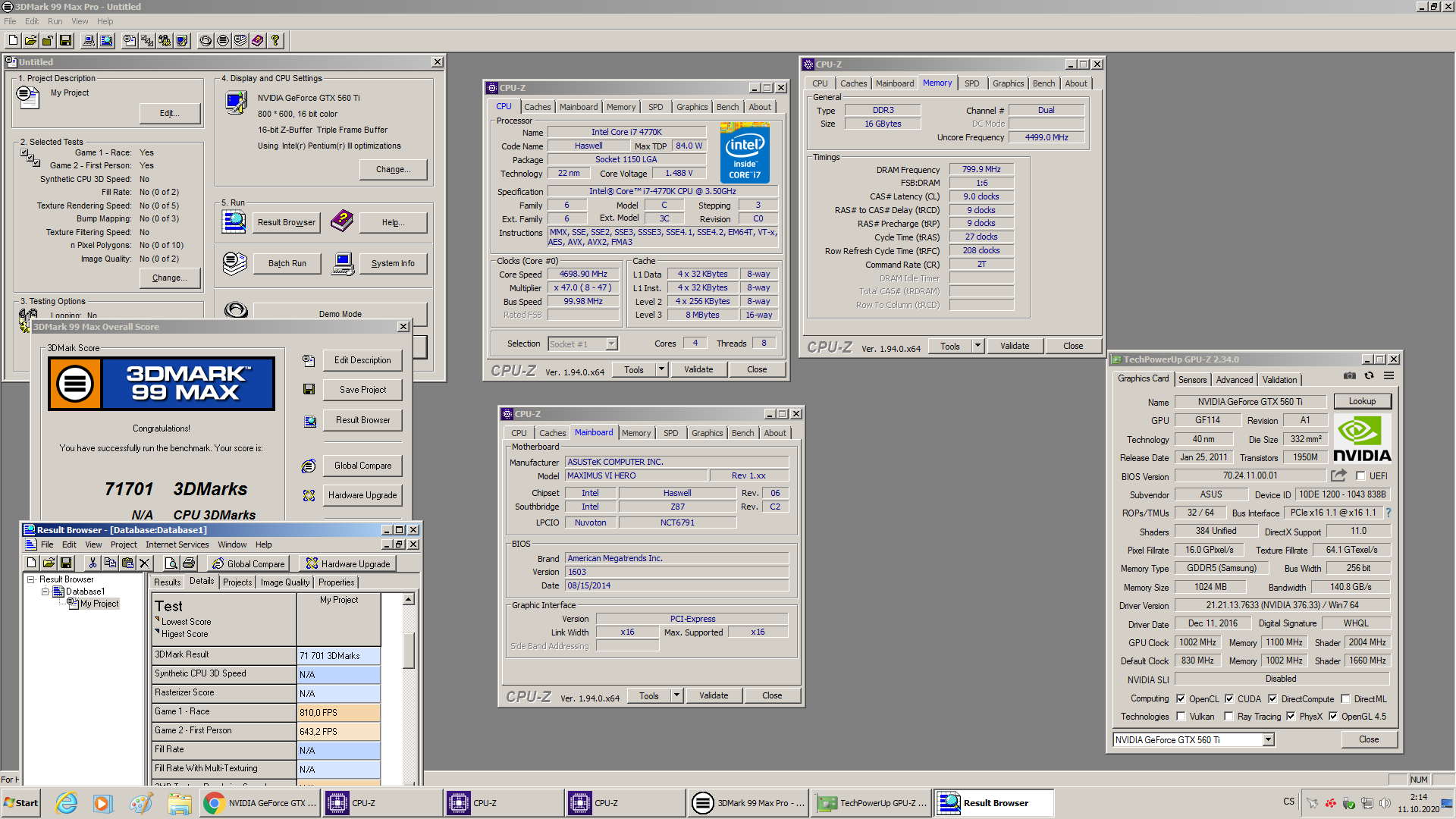The height and width of the screenshot is (819, 1456).
Task: Open the Internet Services menu in Result Browser
Action: coord(177,544)
